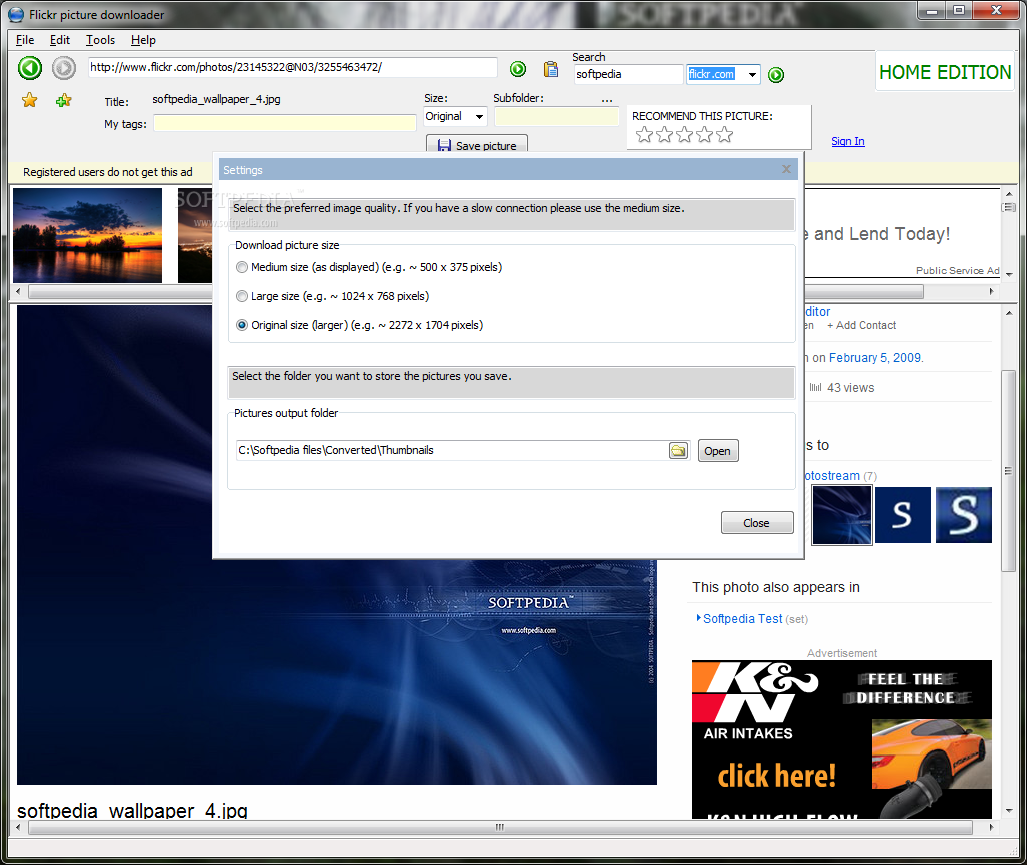Click the Subfolder input field

[557, 117]
